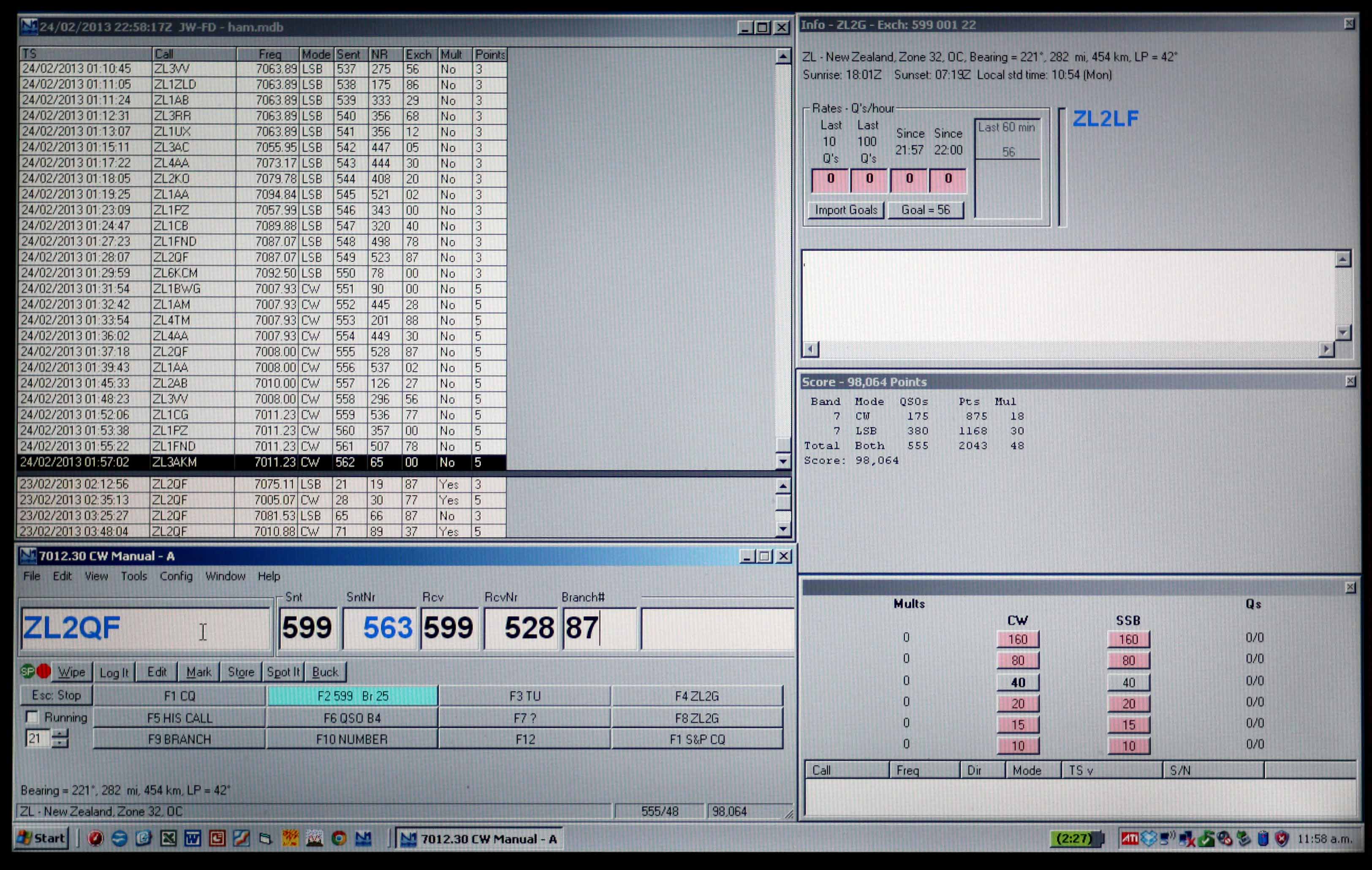Toggle the CW 40 band button
Image resolution: width=1372 pixels, height=870 pixels.
click(x=1018, y=682)
